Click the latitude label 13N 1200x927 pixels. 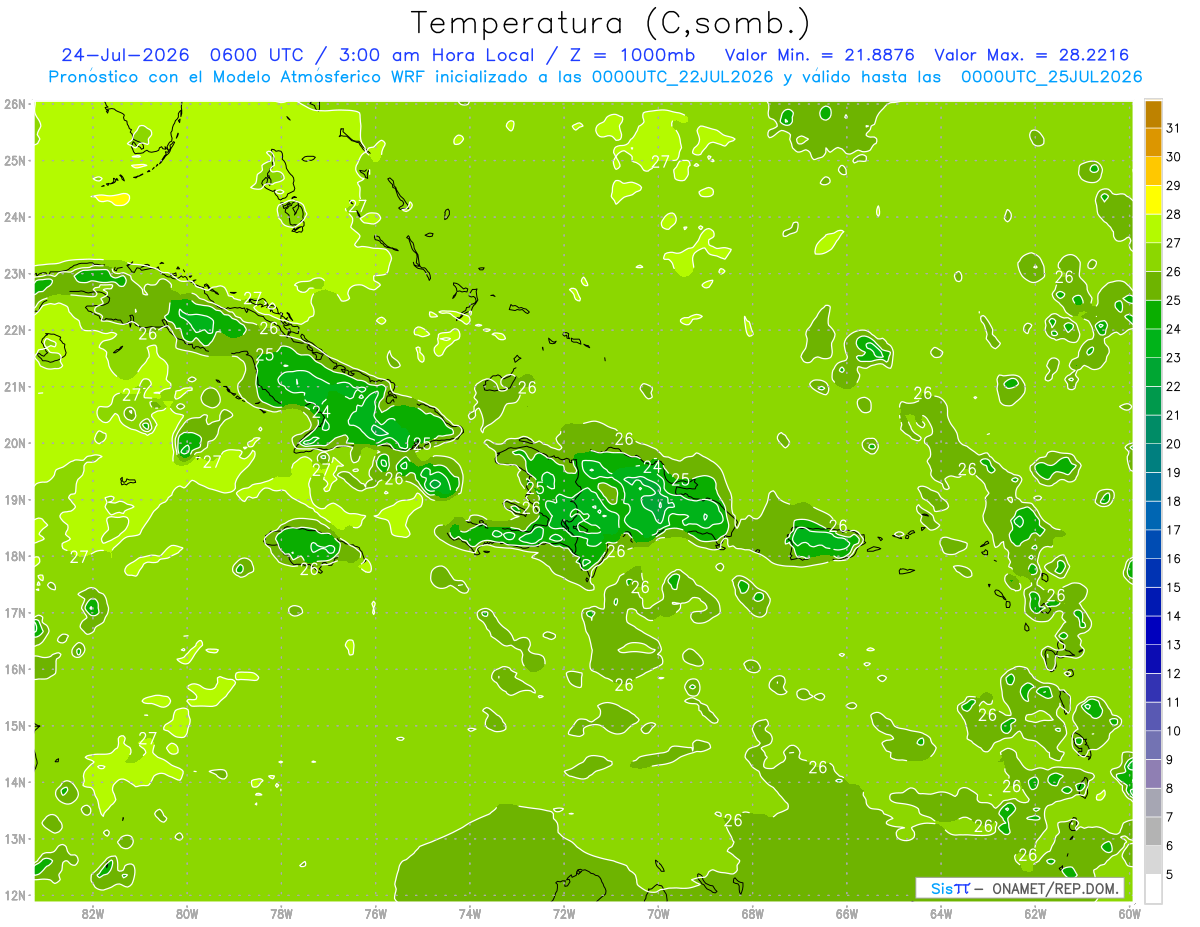pos(15,838)
